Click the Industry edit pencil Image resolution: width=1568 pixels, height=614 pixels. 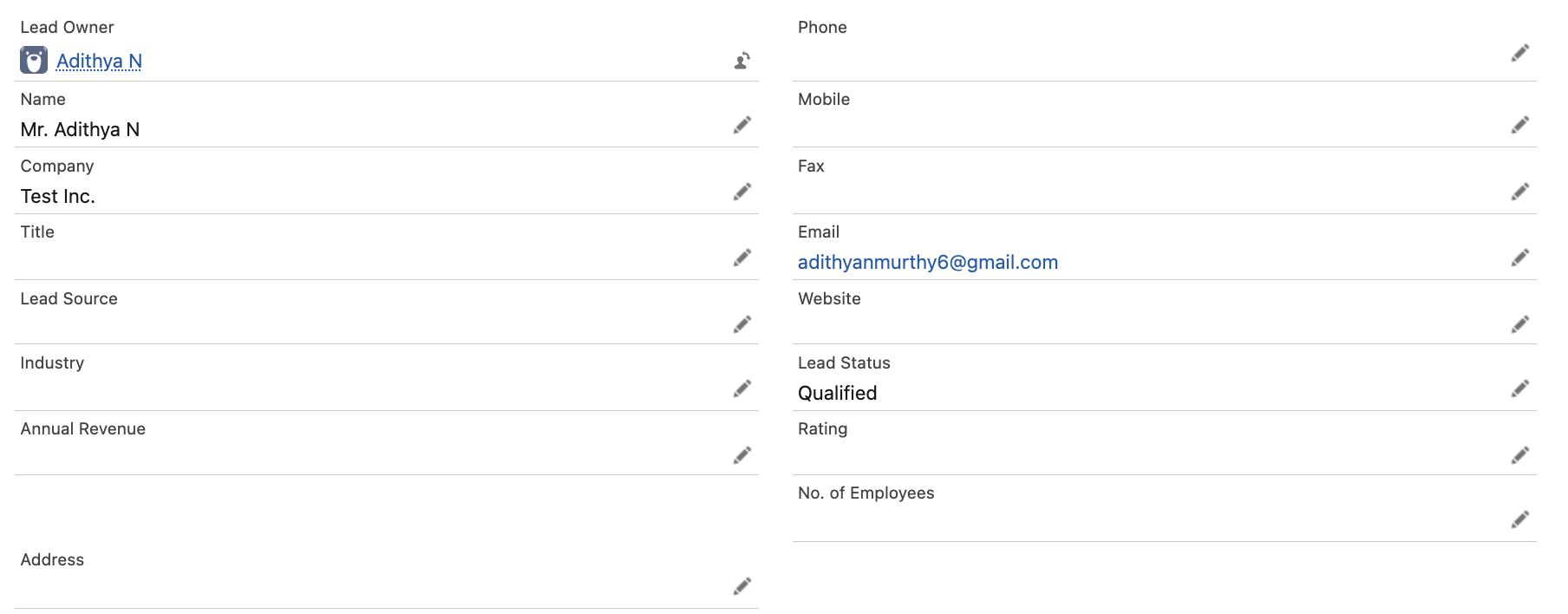tap(742, 389)
